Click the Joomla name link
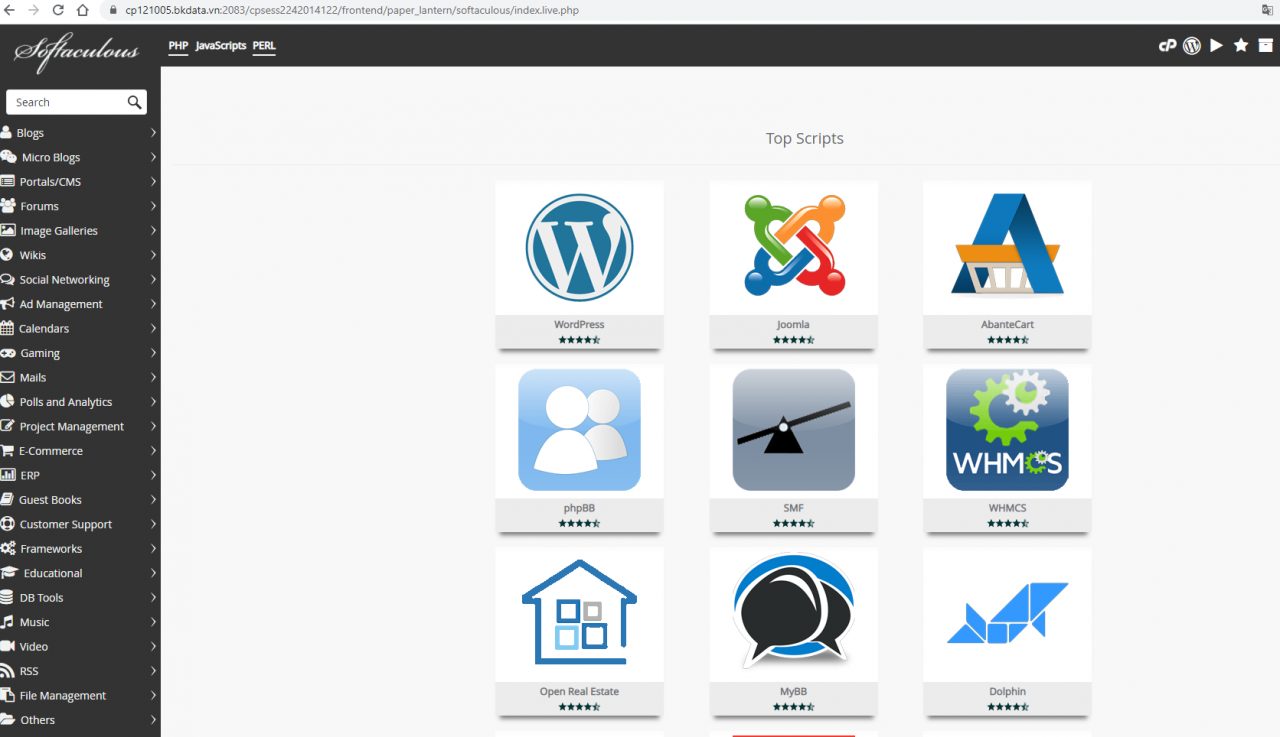This screenshot has height=737, width=1280. (793, 325)
